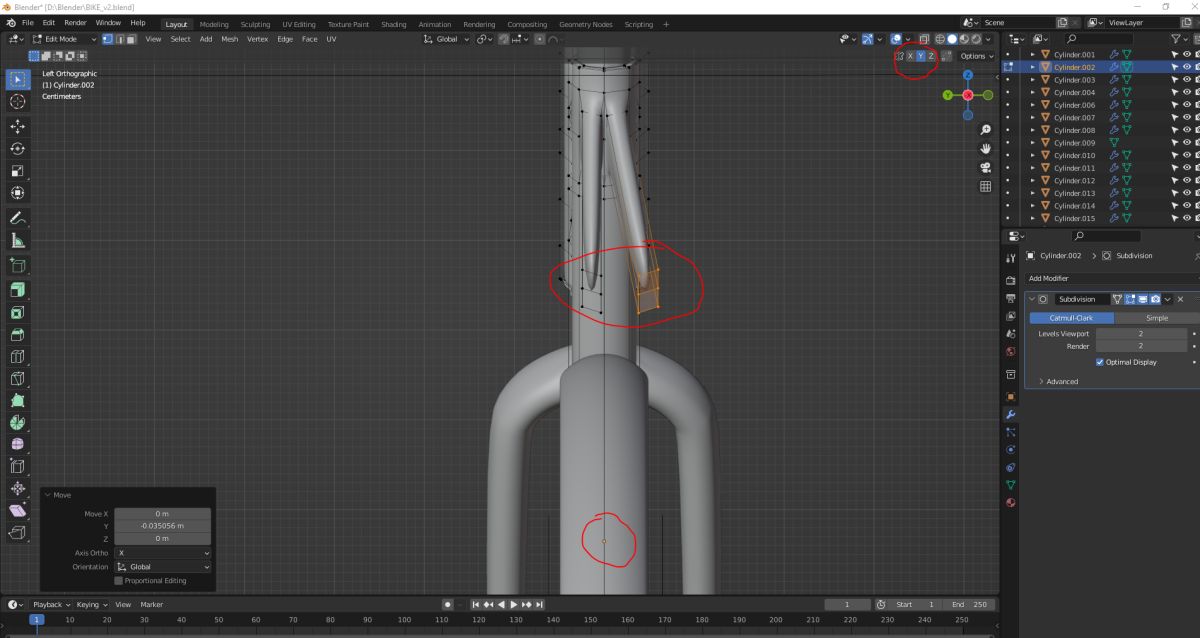Select Catmull-Clark subdivision type
1200x638 pixels.
1071,318
